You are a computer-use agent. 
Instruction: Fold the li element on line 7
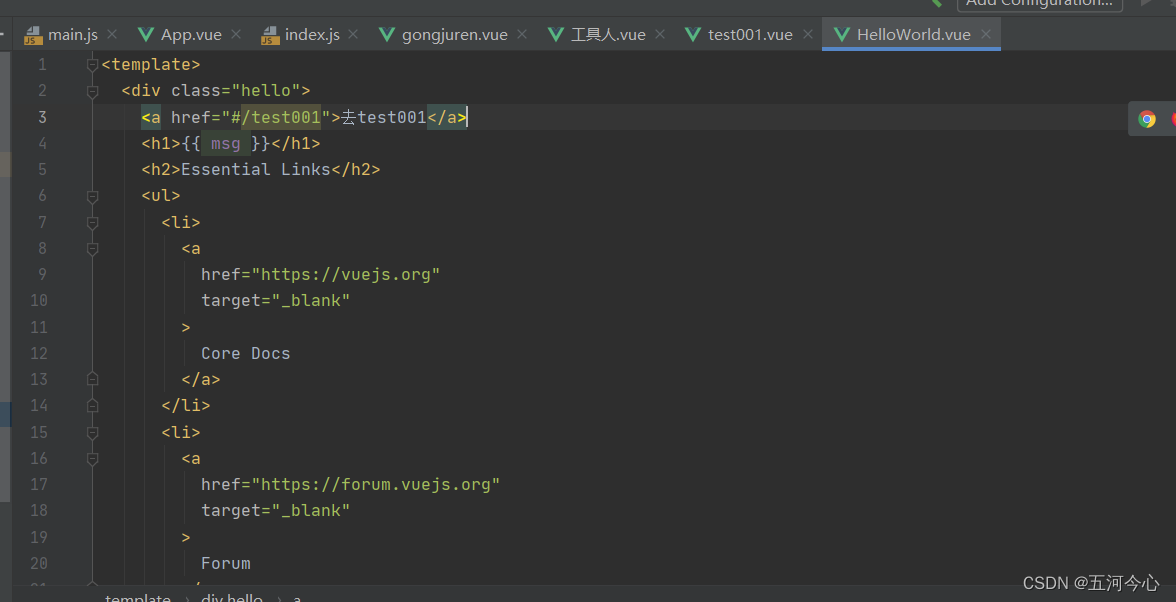[92, 223]
